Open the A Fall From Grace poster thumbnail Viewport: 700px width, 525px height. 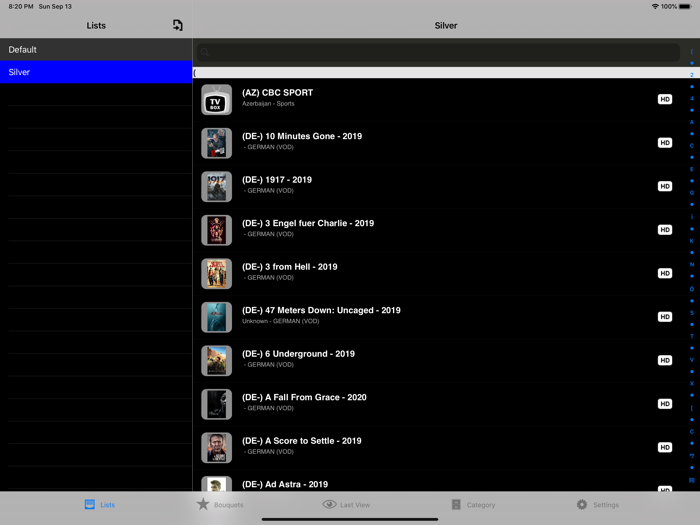tap(217, 404)
